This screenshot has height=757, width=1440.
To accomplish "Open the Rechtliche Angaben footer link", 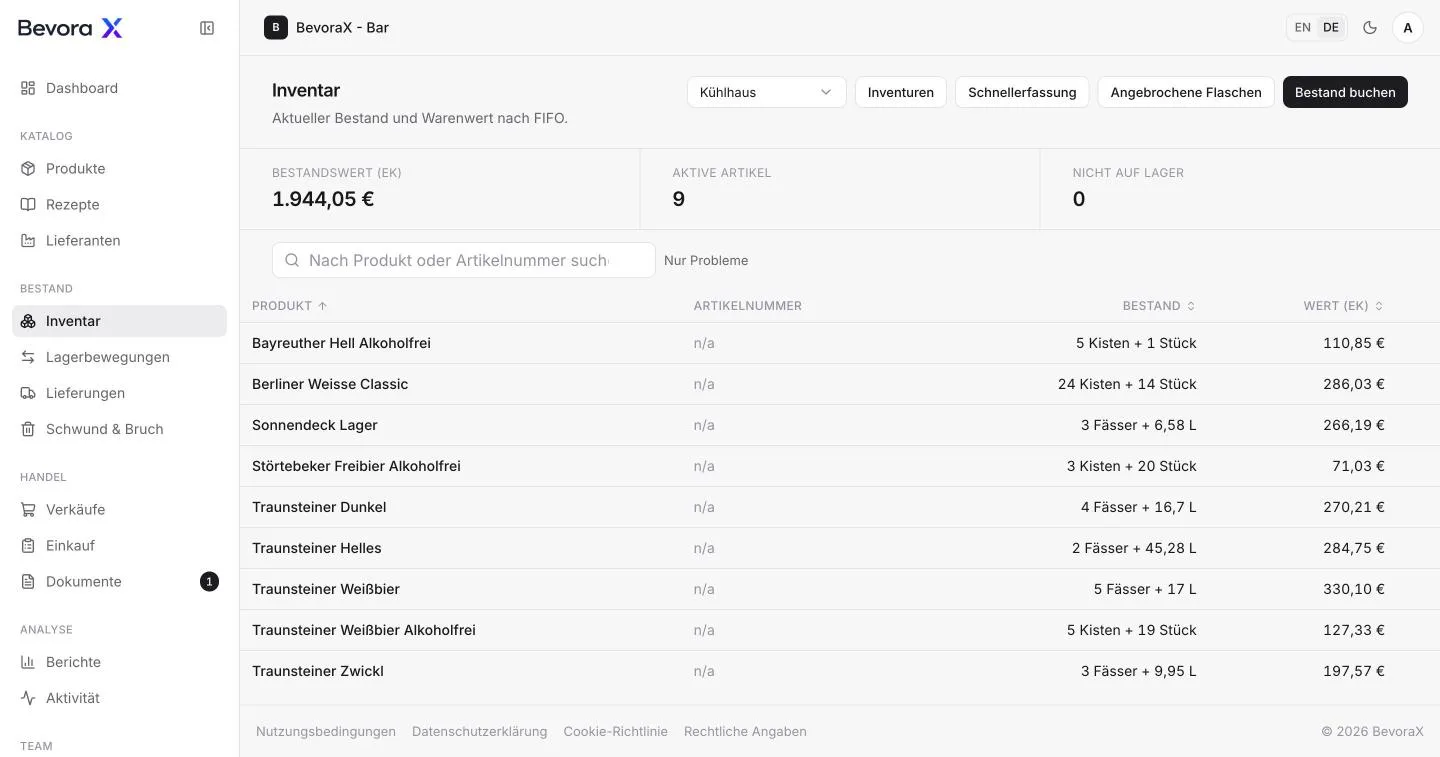I will (x=745, y=732).
